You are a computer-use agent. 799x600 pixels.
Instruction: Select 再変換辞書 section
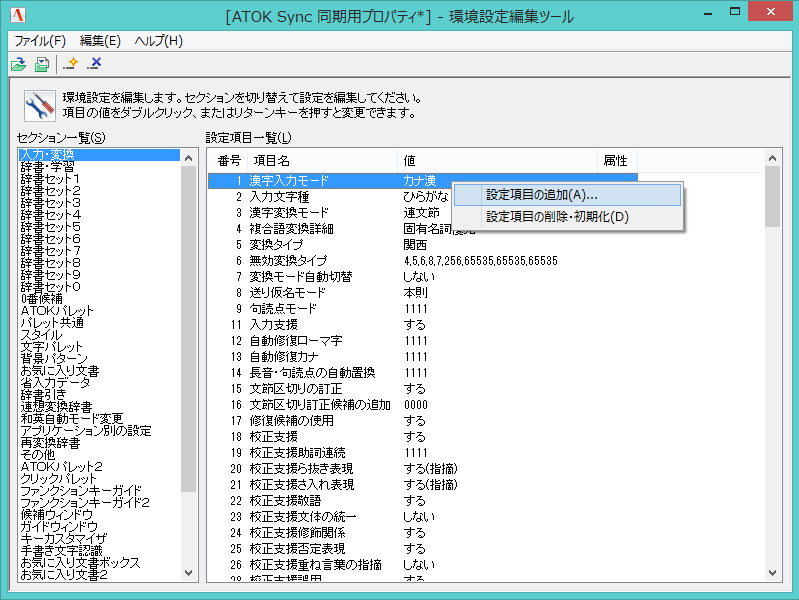[99, 442]
